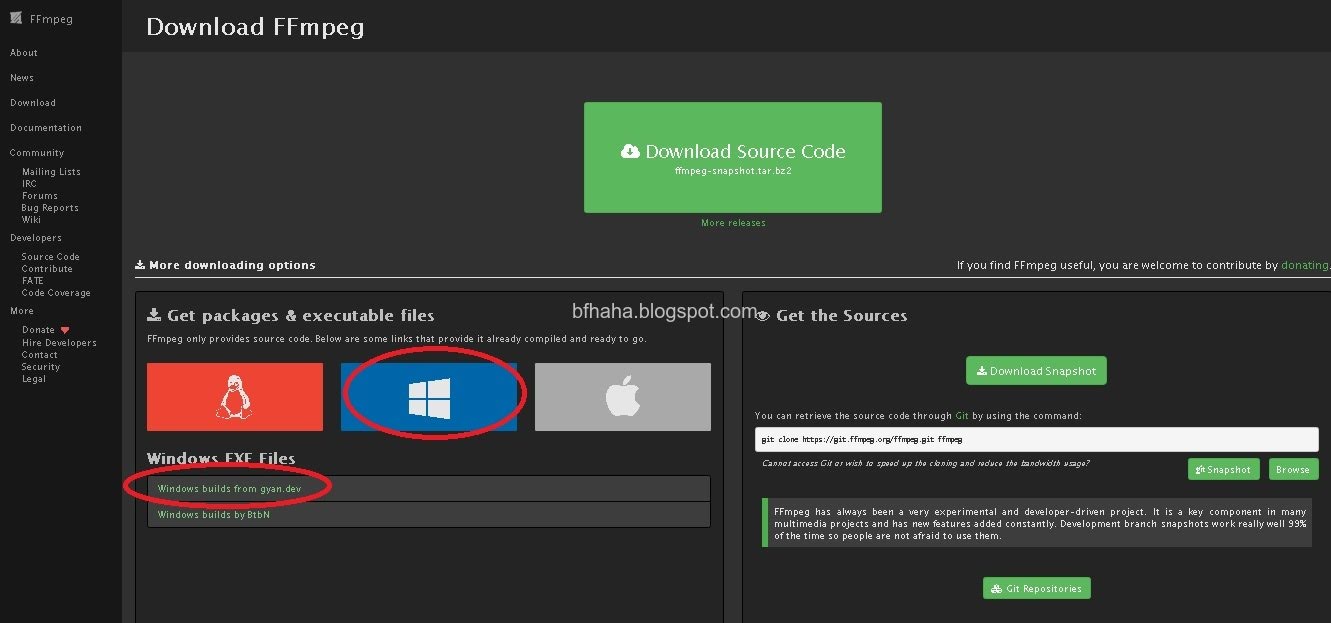
Task: Open Documentation from the sidebar
Action: (46, 128)
